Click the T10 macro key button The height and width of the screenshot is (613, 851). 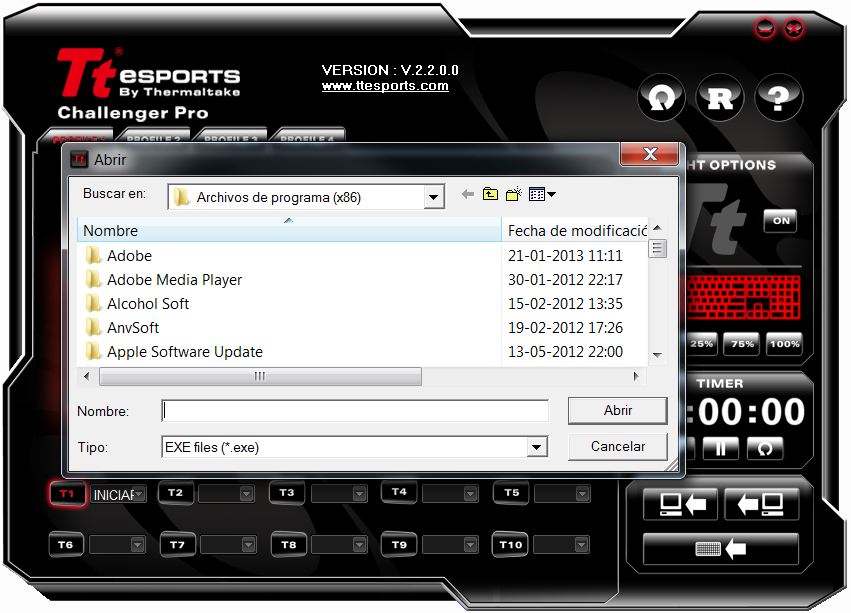tap(511, 545)
